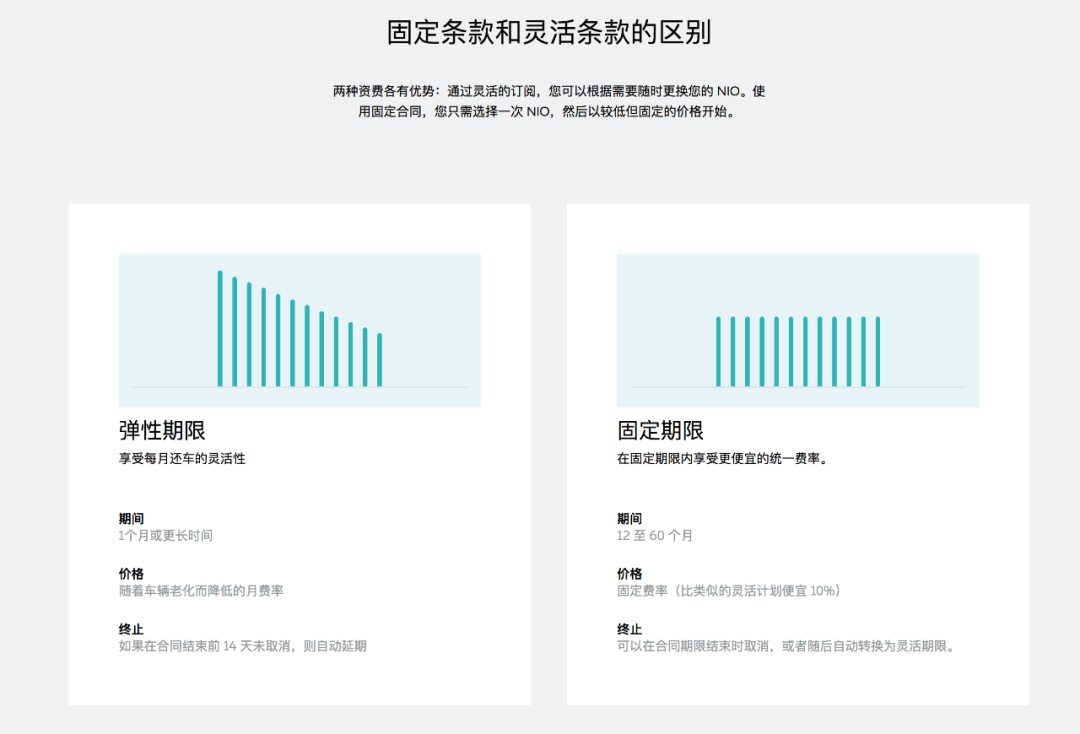Select the text 12 至 60 个月
This screenshot has width=1080, height=734.
[x=656, y=535]
